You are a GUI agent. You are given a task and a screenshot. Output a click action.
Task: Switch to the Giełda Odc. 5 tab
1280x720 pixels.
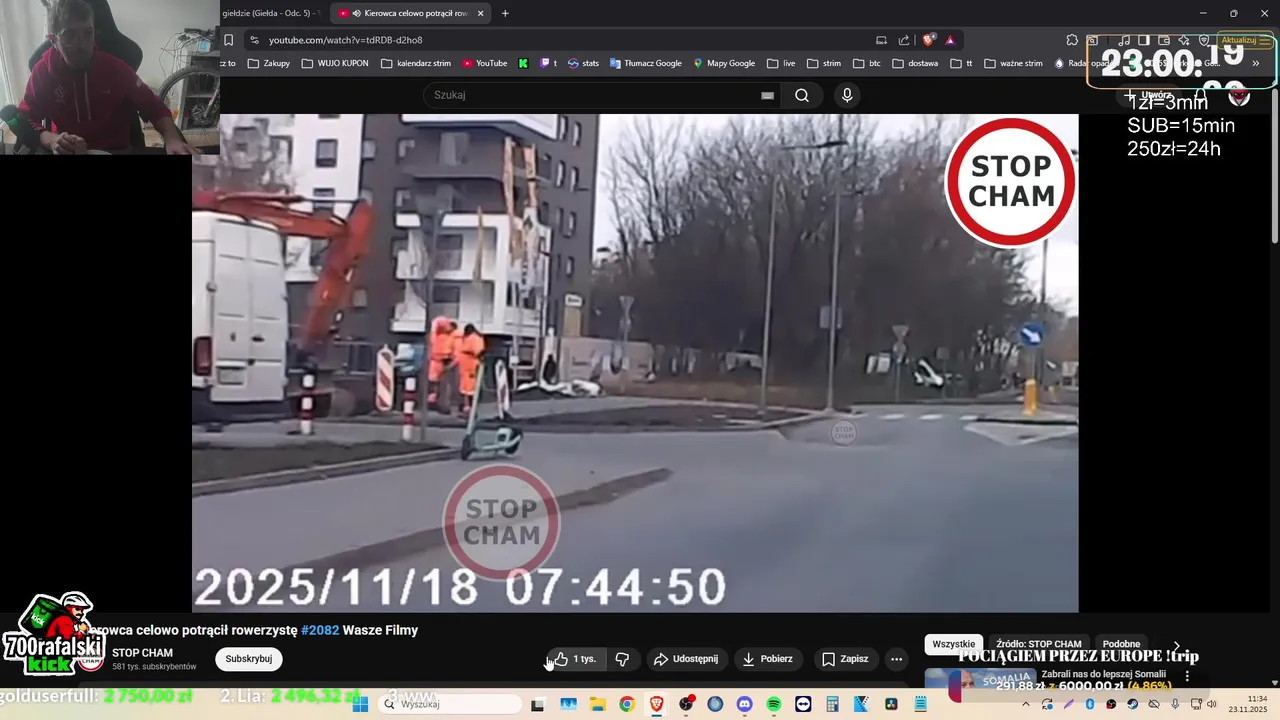pyautogui.click(x=272, y=13)
